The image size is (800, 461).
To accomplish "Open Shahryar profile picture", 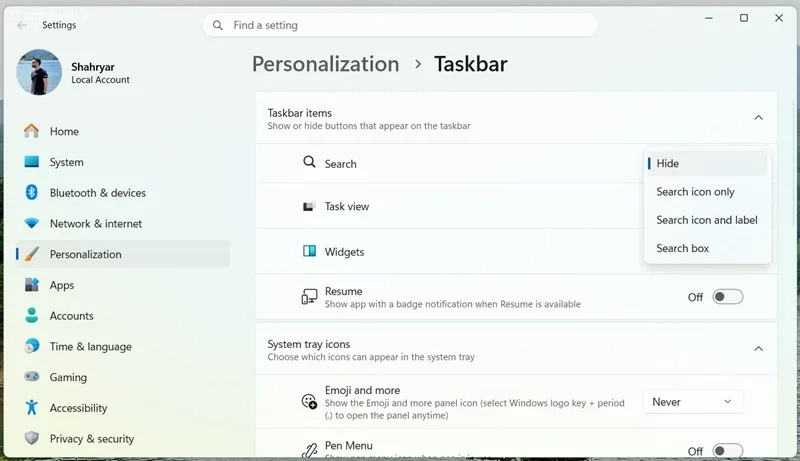I will coord(39,72).
